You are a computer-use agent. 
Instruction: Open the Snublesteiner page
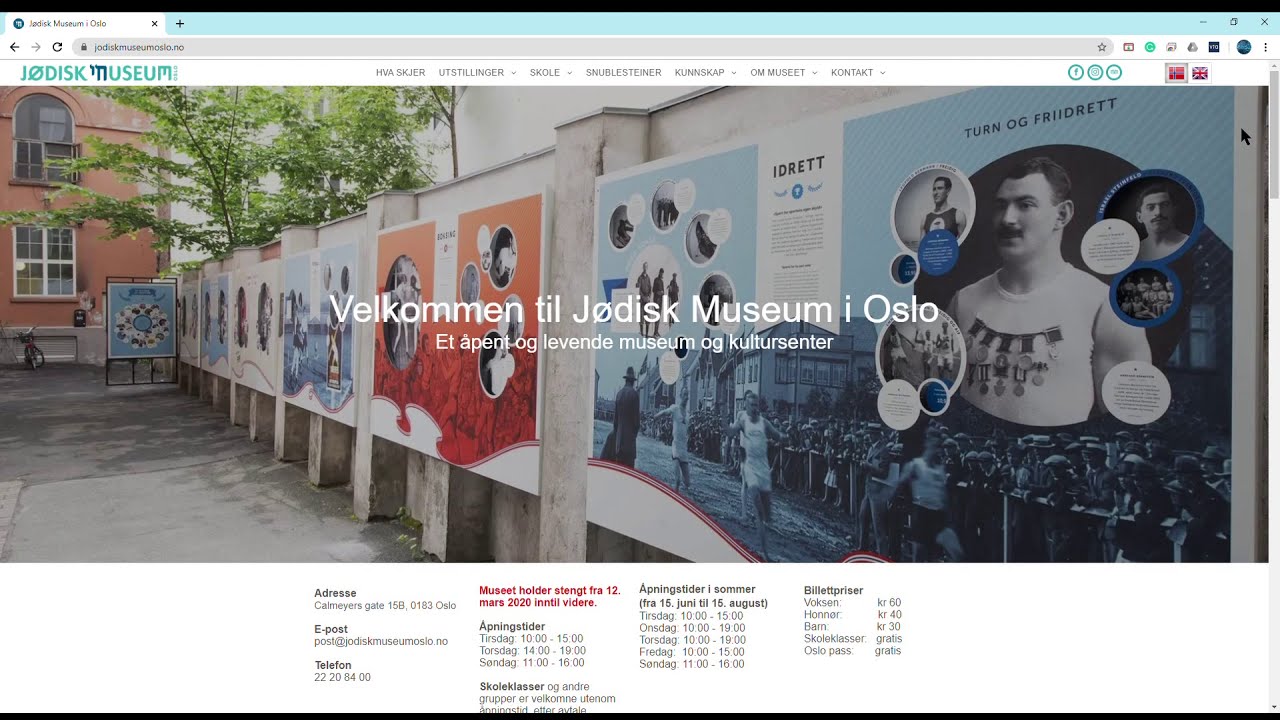(x=624, y=72)
